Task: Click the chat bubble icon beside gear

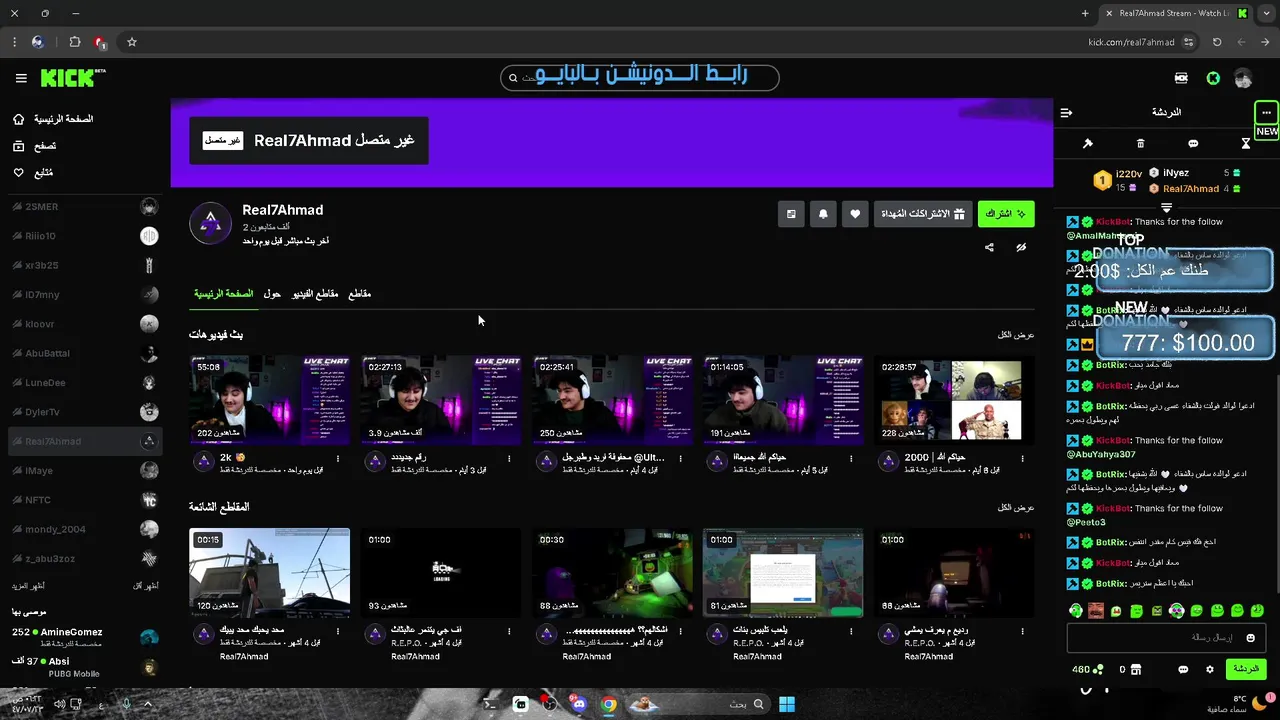Action: click(1183, 670)
